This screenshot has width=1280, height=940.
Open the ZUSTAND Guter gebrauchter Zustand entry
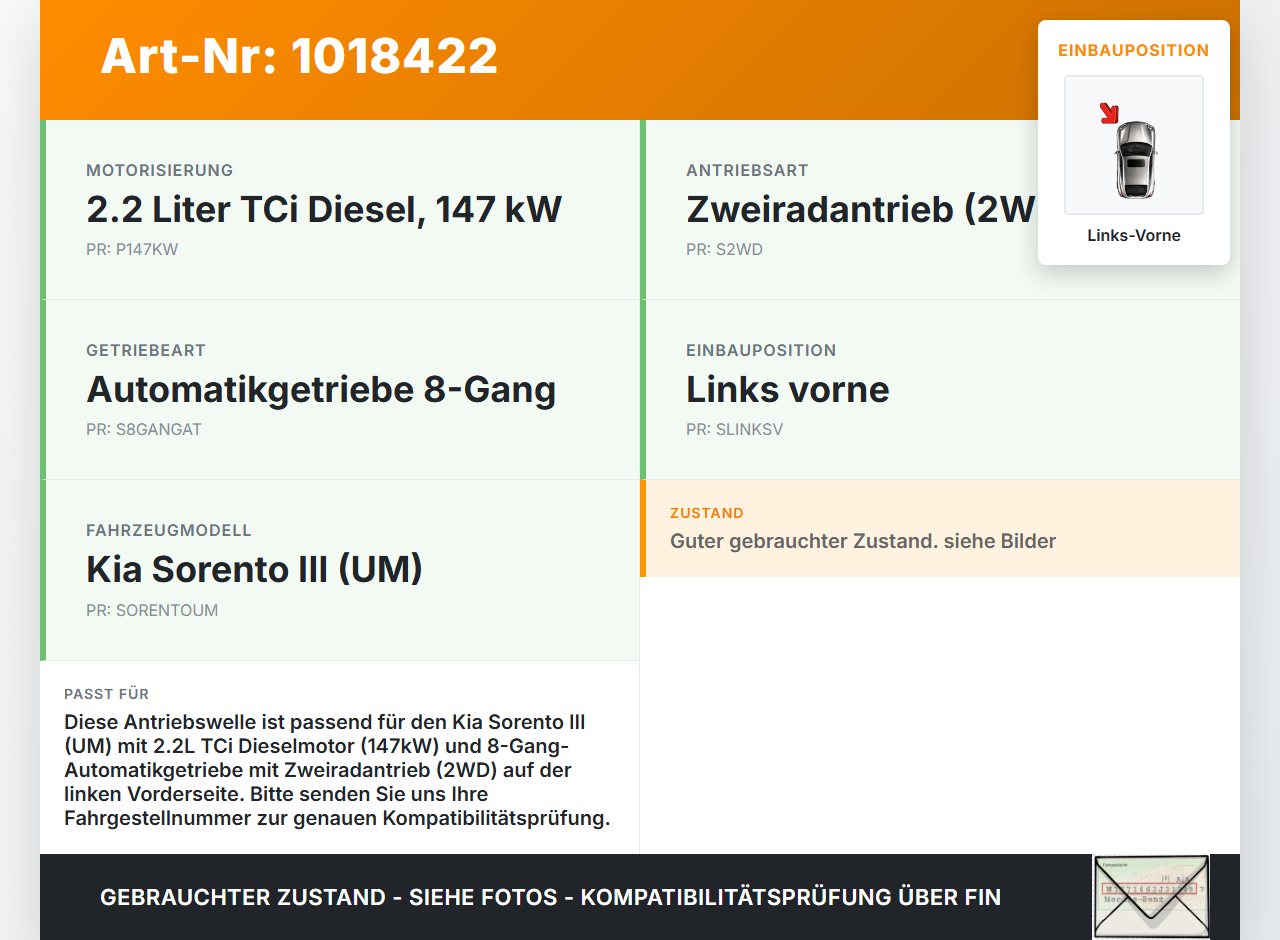pyautogui.click(x=862, y=541)
